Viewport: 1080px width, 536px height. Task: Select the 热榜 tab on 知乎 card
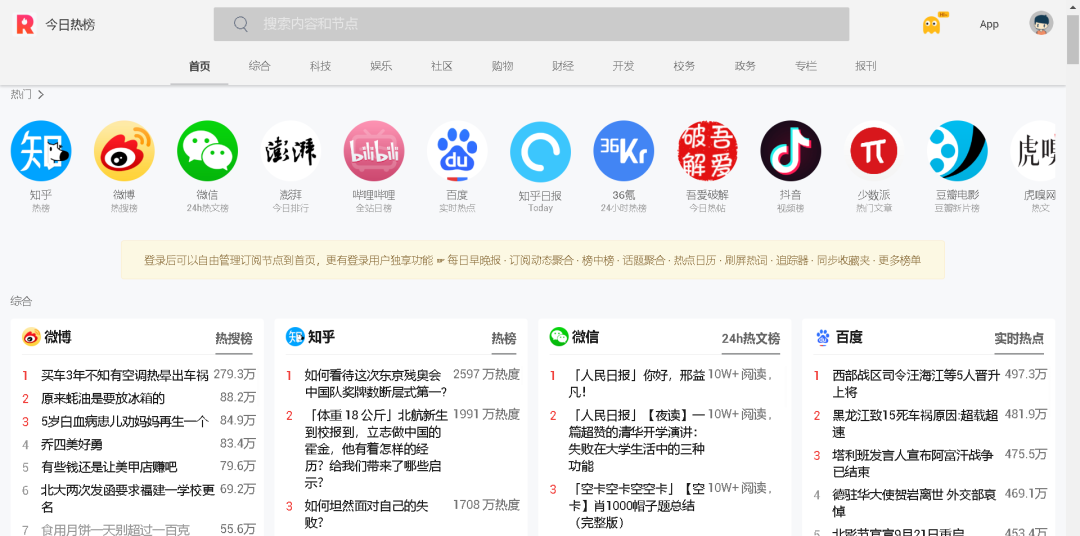click(x=503, y=338)
